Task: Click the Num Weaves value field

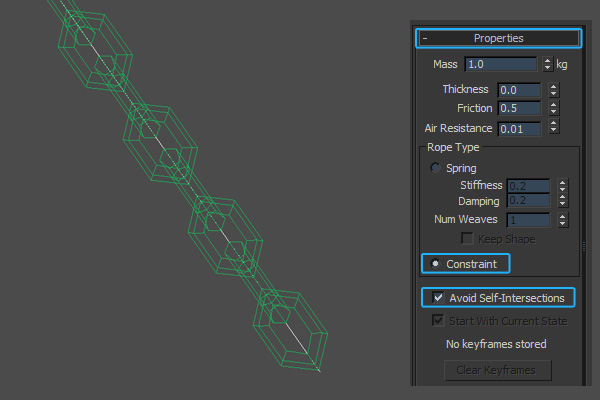Action: tap(528, 220)
